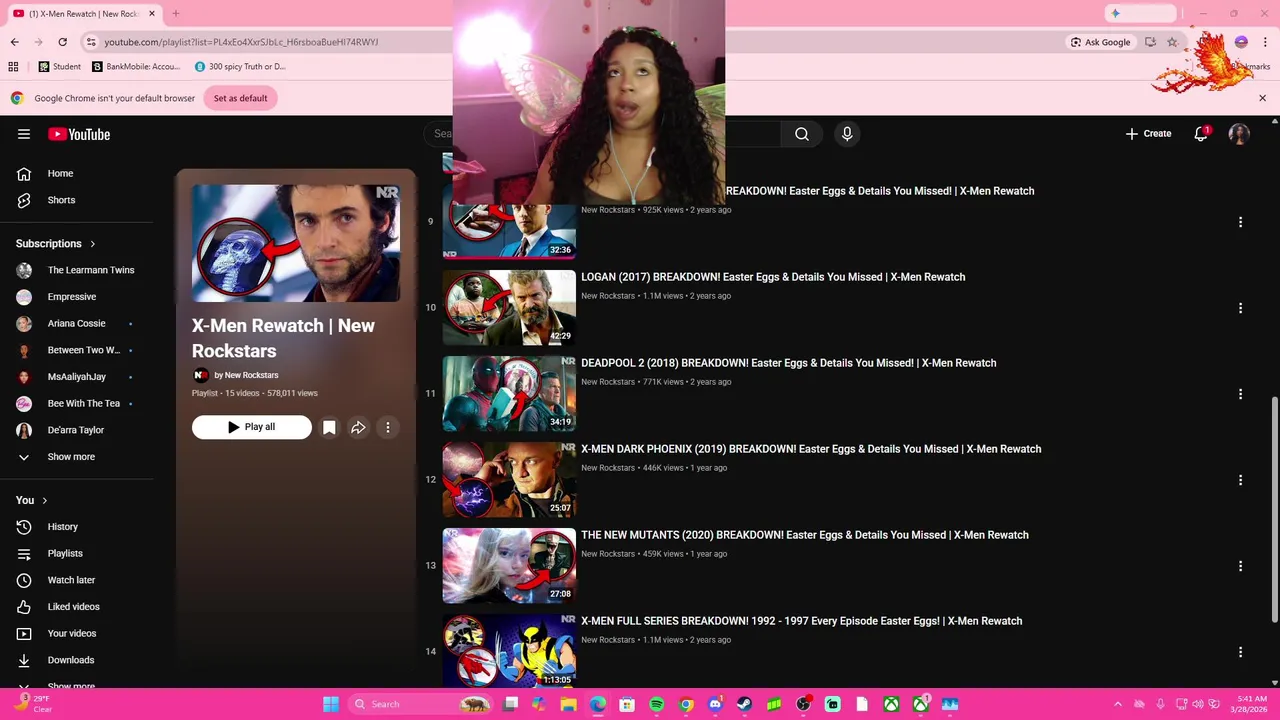This screenshot has height=720, width=1280.
Task: Save the playlist with the bookmark icon
Action: 329,427
